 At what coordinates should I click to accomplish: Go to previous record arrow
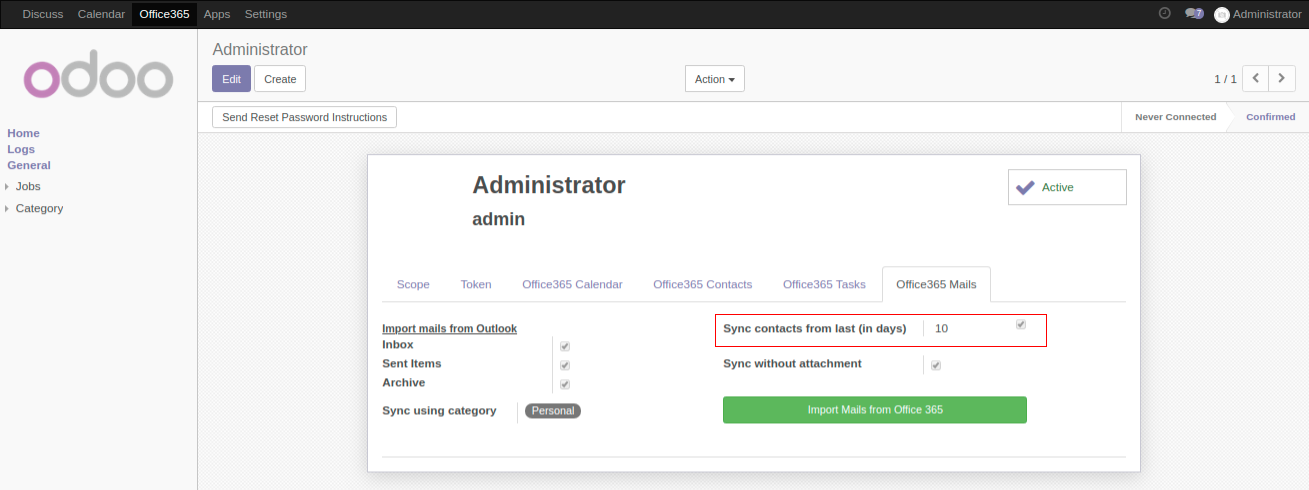[x=1255, y=78]
